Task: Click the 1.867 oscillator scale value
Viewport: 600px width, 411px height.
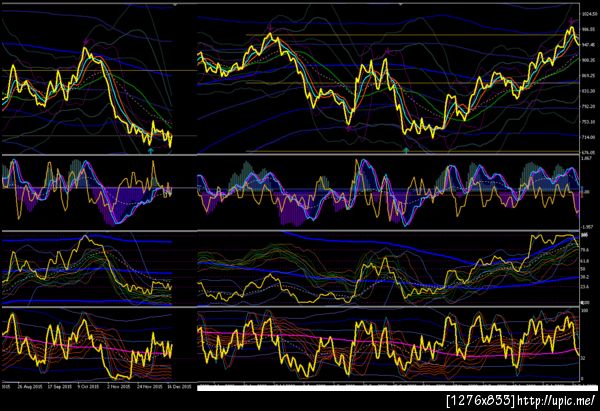Action: [587, 158]
